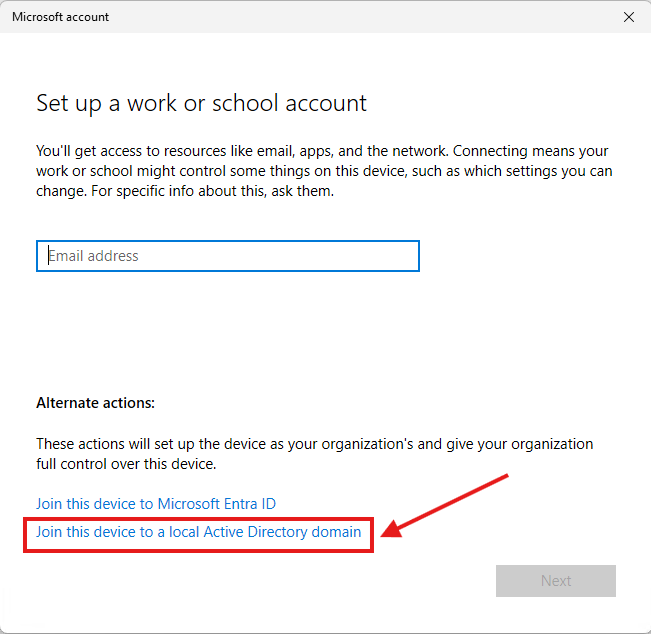Click the Email address input field

pos(228,256)
